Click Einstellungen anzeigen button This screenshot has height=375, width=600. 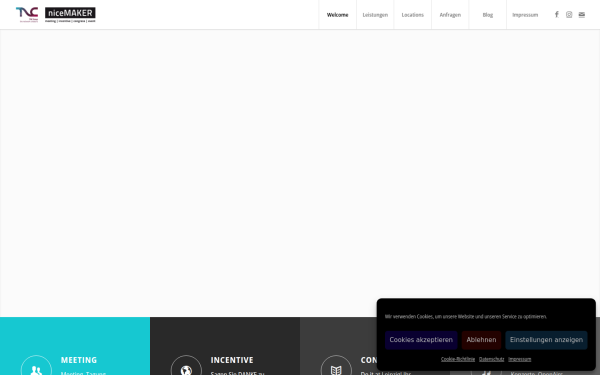[546, 340]
